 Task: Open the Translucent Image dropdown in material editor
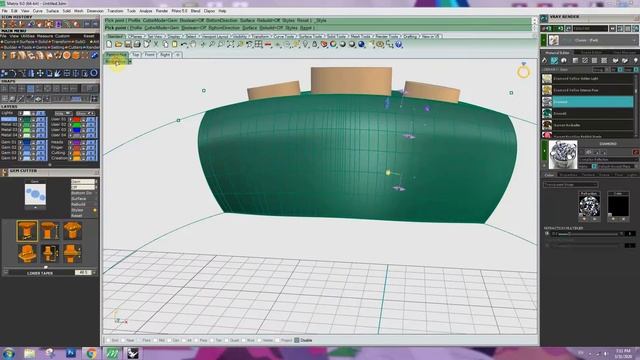tap(571, 184)
